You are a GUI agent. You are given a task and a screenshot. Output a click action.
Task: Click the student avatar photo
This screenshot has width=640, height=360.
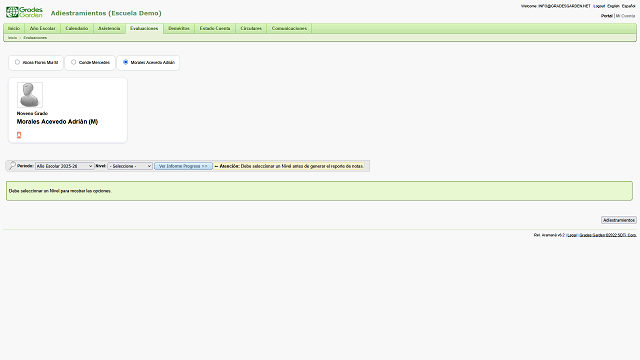[x=30, y=95]
